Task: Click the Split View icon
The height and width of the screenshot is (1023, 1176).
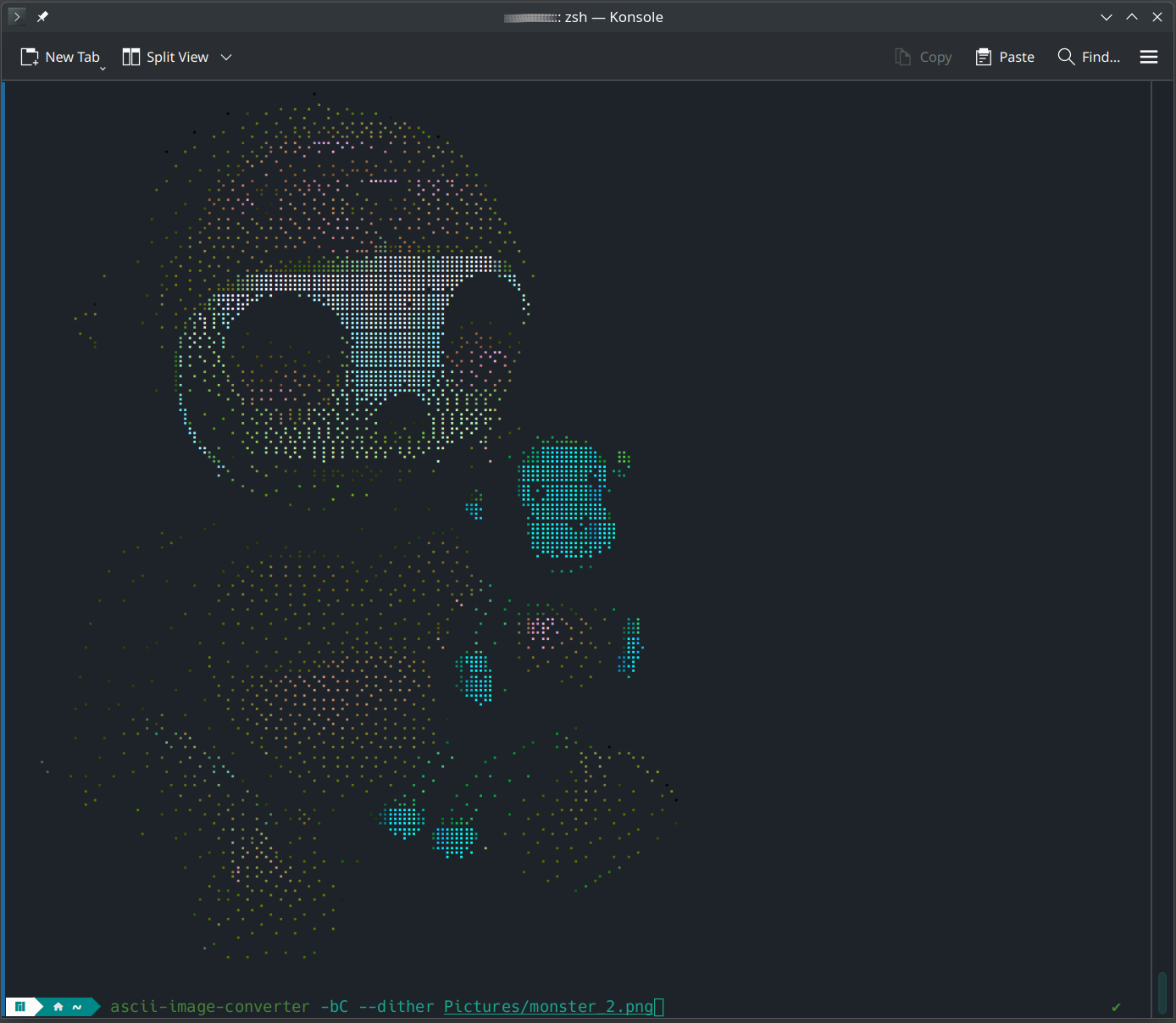Action: click(x=131, y=57)
